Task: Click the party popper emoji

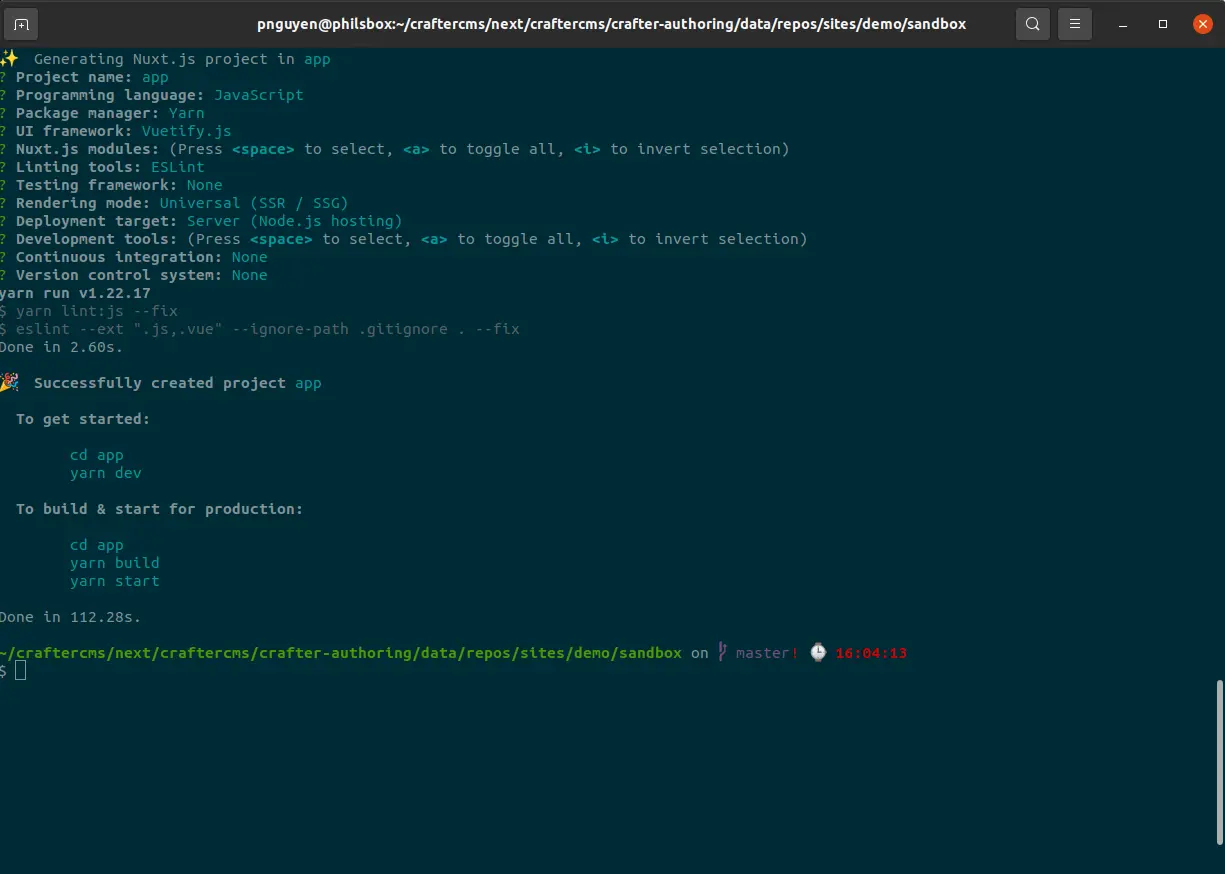Action: coord(9,383)
